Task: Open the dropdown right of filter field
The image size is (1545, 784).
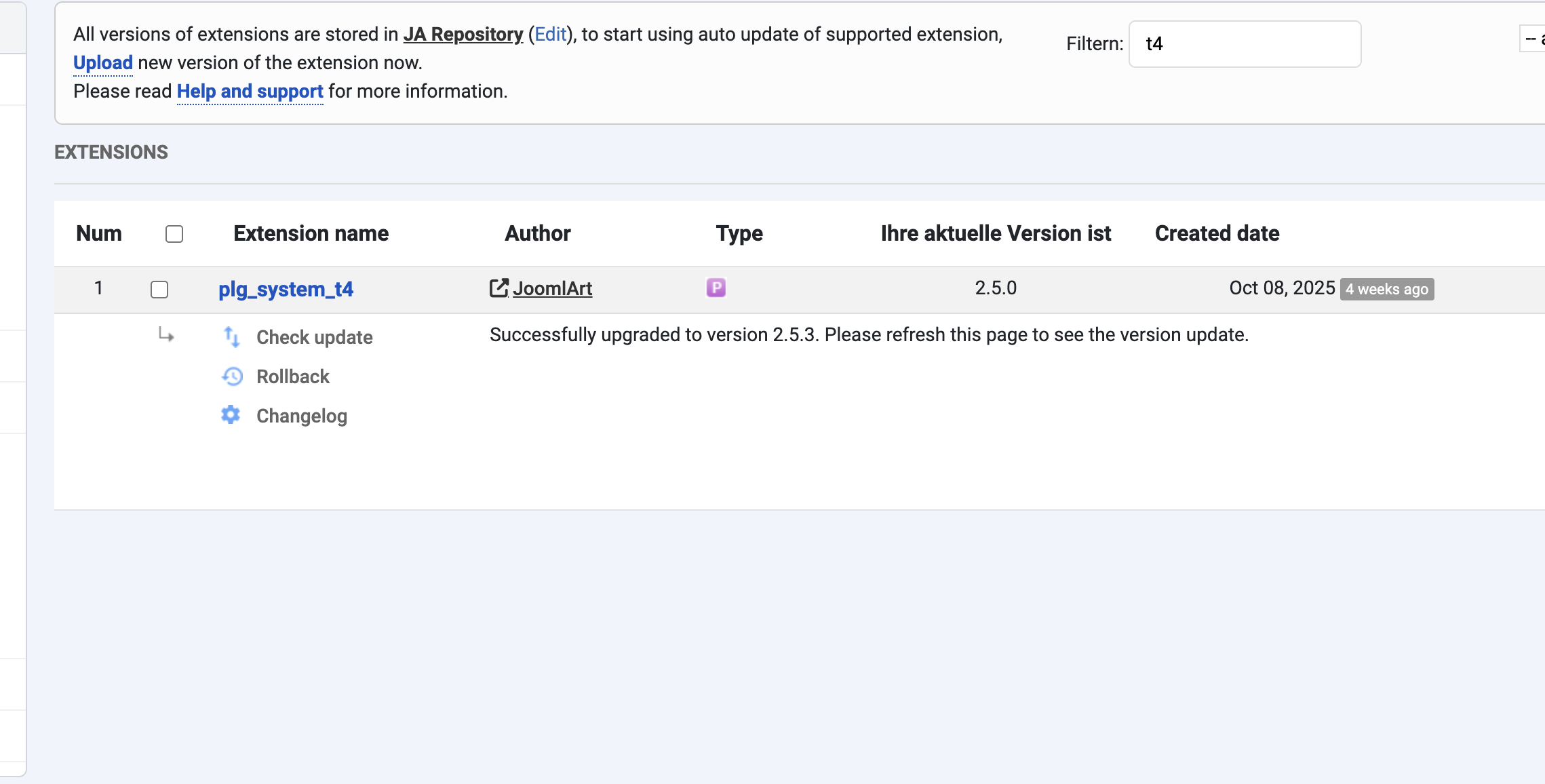Action: (1533, 40)
